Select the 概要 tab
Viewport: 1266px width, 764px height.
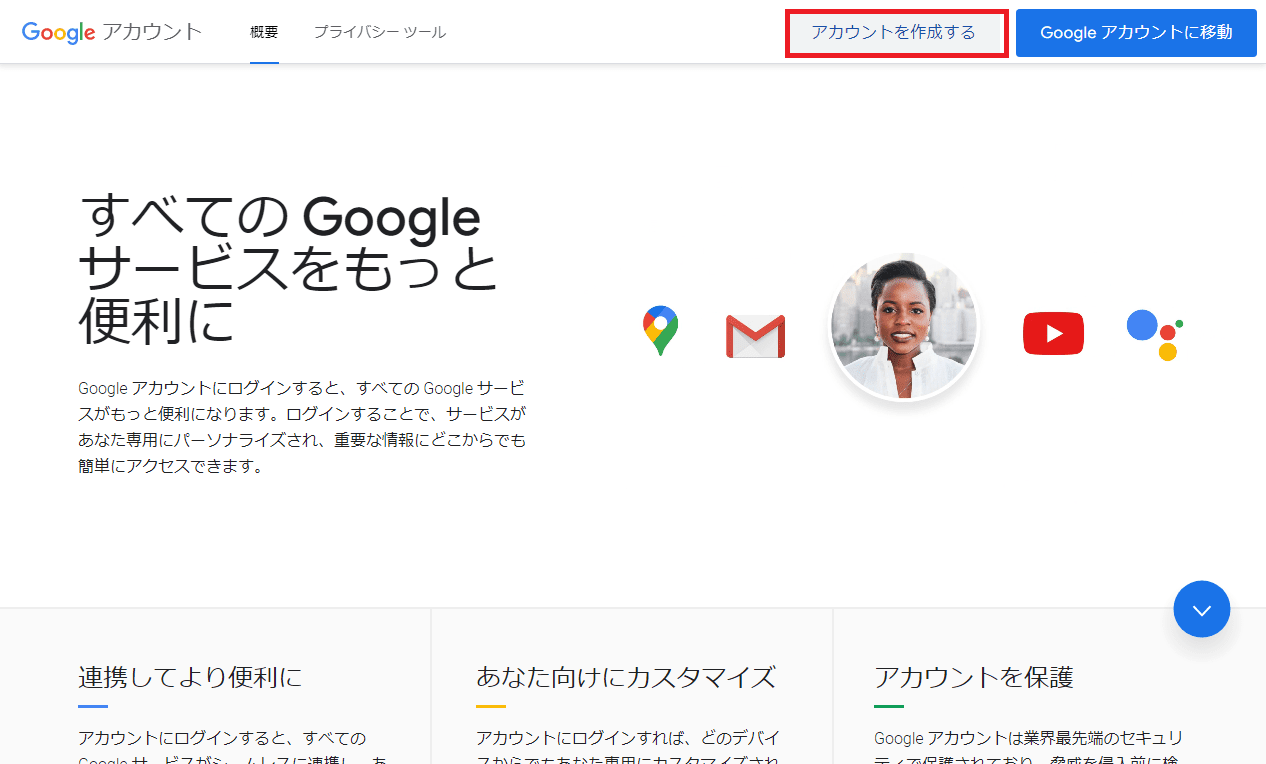pos(264,32)
